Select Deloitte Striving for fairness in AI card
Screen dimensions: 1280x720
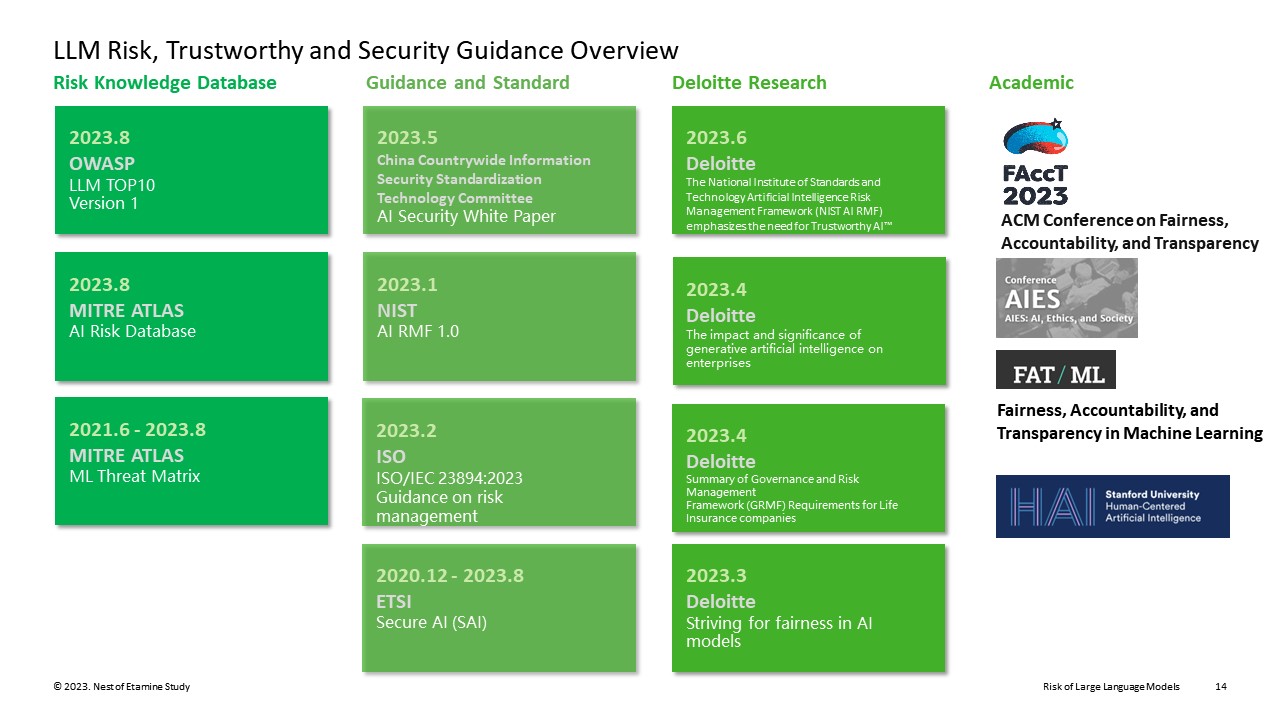(x=809, y=608)
